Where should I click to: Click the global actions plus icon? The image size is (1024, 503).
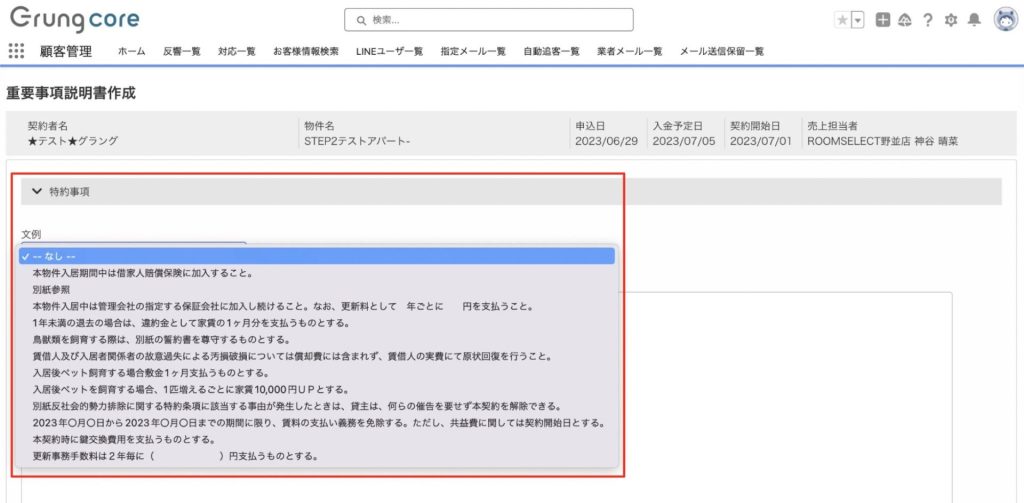pyautogui.click(x=883, y=20)
